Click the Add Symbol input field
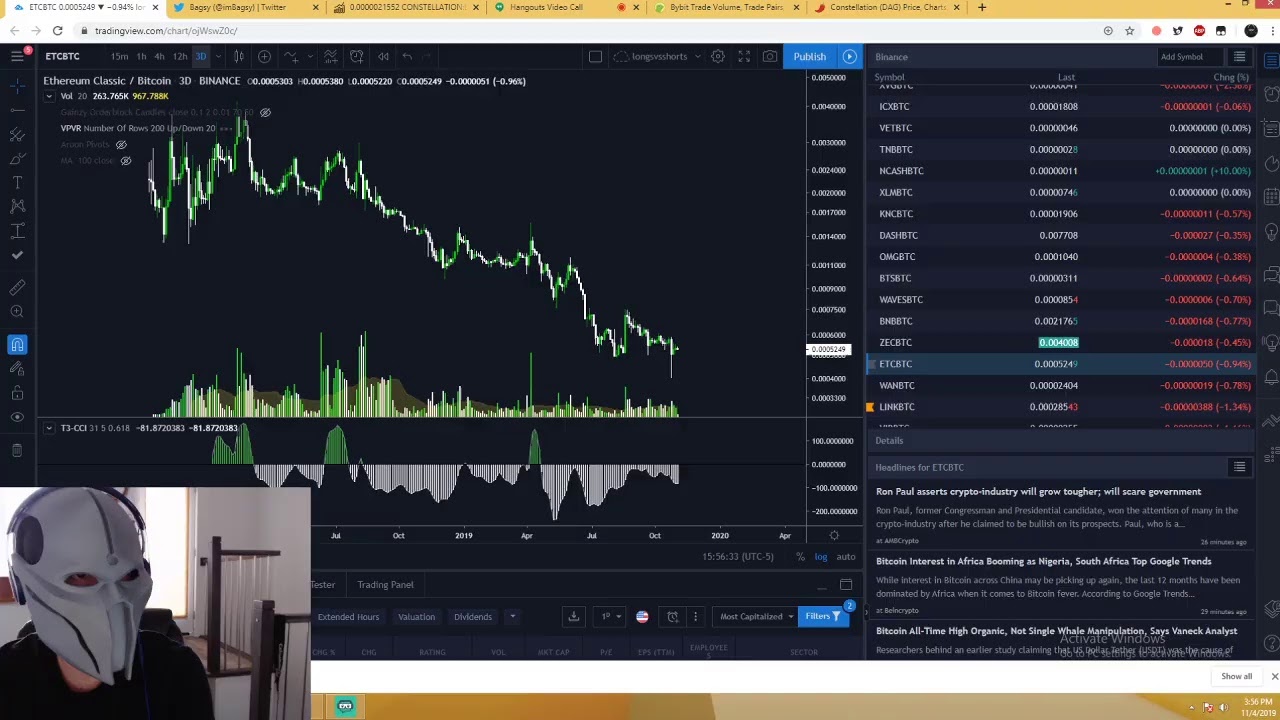Viewport: 1280px width, 720px height. (1191, 57)
